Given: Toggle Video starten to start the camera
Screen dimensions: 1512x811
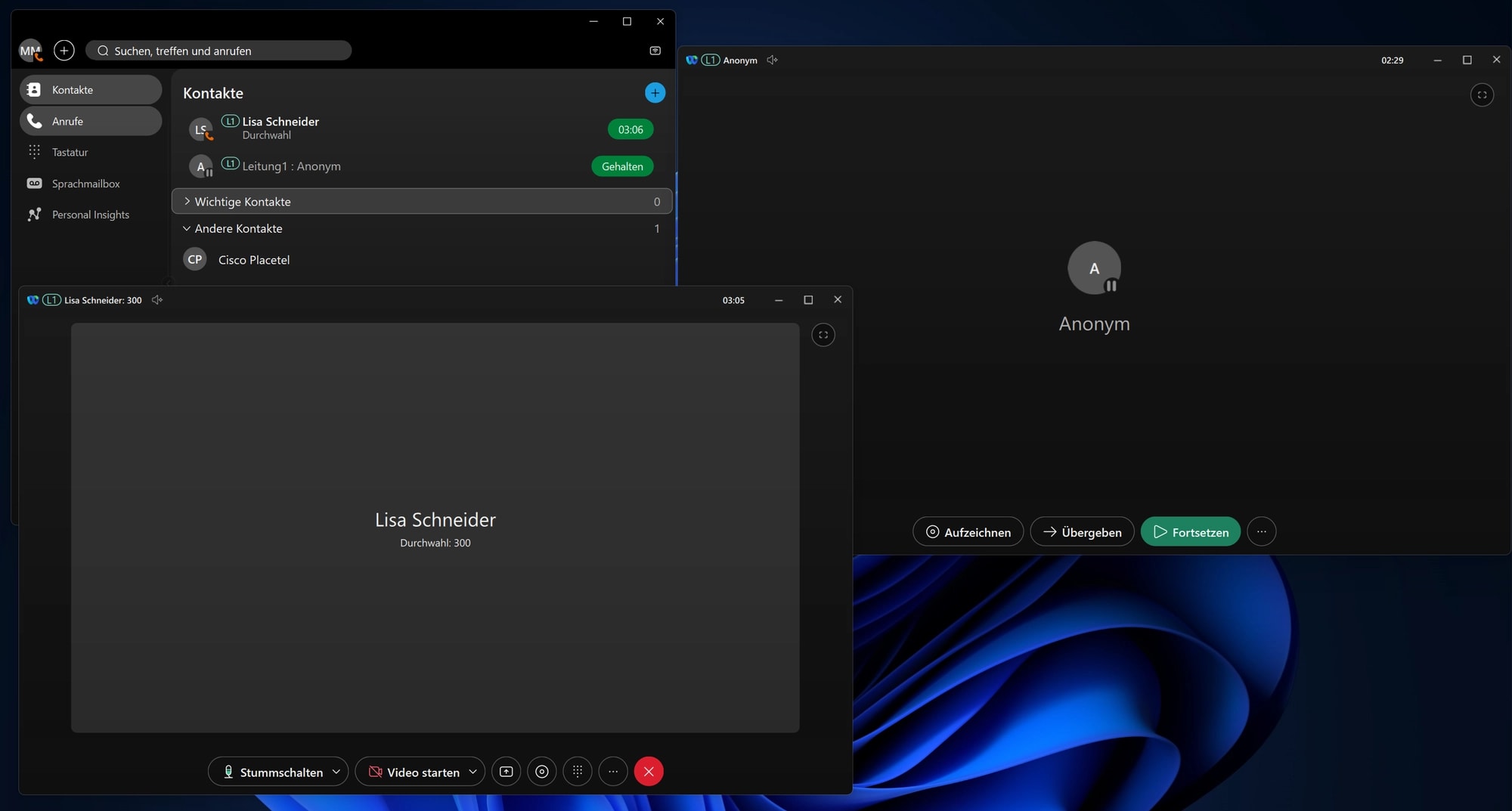Looking at the screenshot, I should (x=414, y=772).
